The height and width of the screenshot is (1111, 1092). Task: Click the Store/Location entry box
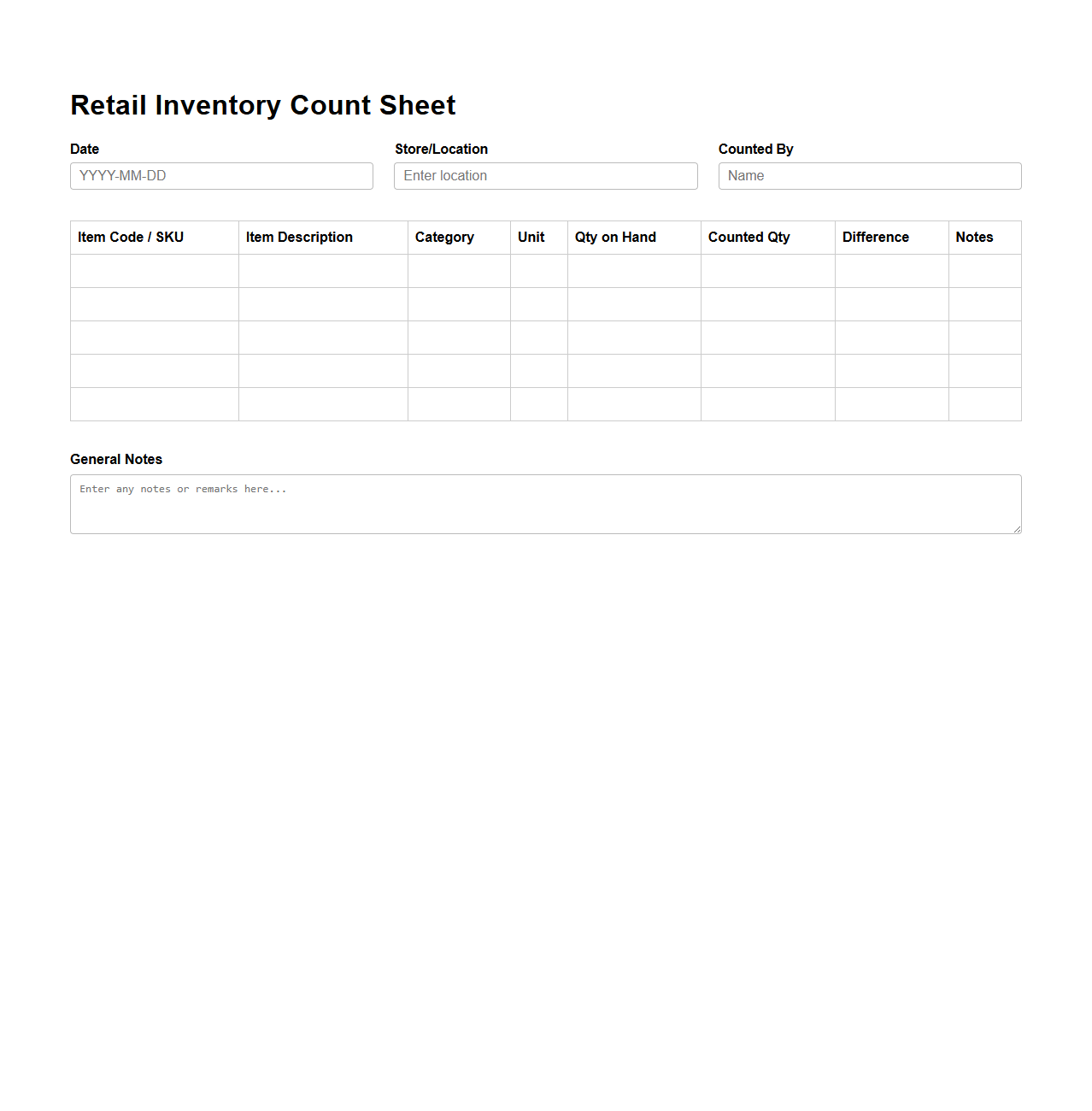[x=545, y=176]
